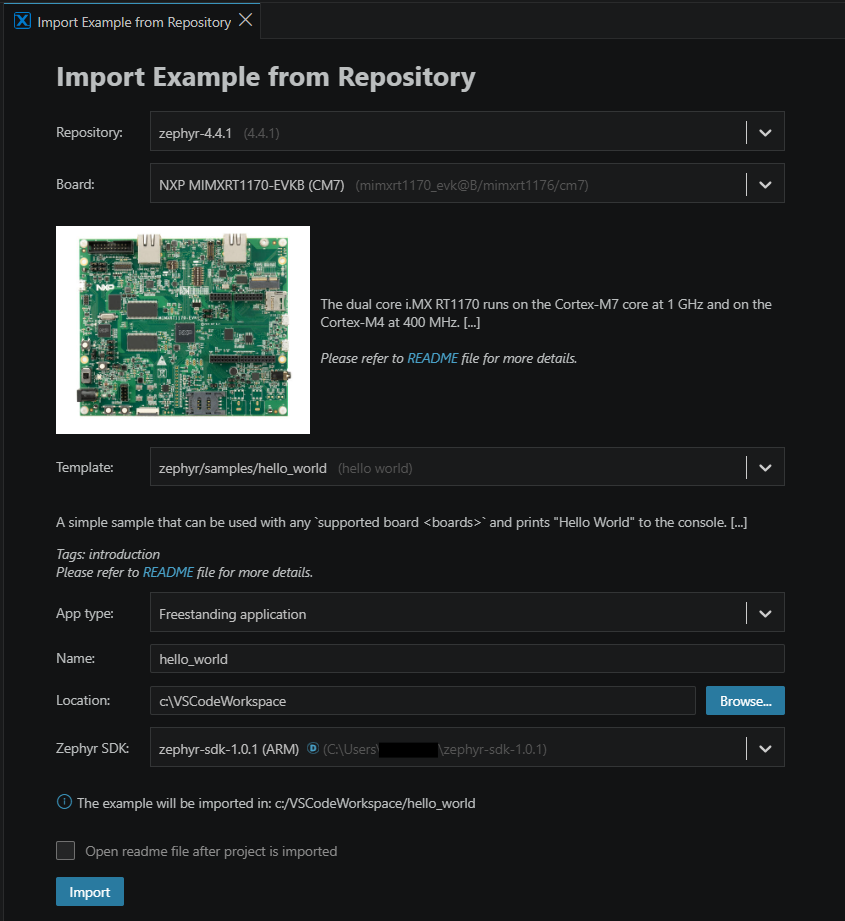Viewport: 845px width, 921px height.
Task: Click the import path text c:/VSCodeWorkspace/hello_world
Action: pos(375,803)
